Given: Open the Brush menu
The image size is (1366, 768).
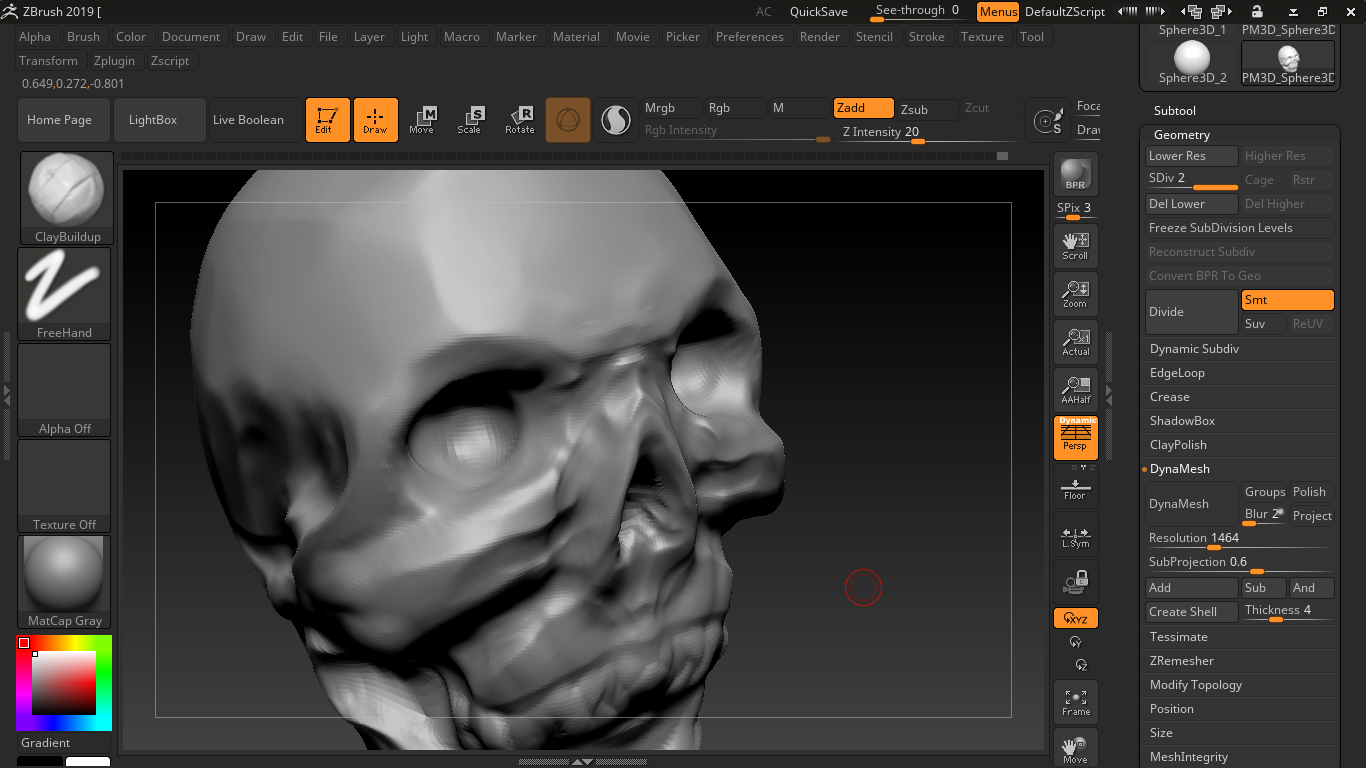Looking at the screenshot, I should pos(83,37).
